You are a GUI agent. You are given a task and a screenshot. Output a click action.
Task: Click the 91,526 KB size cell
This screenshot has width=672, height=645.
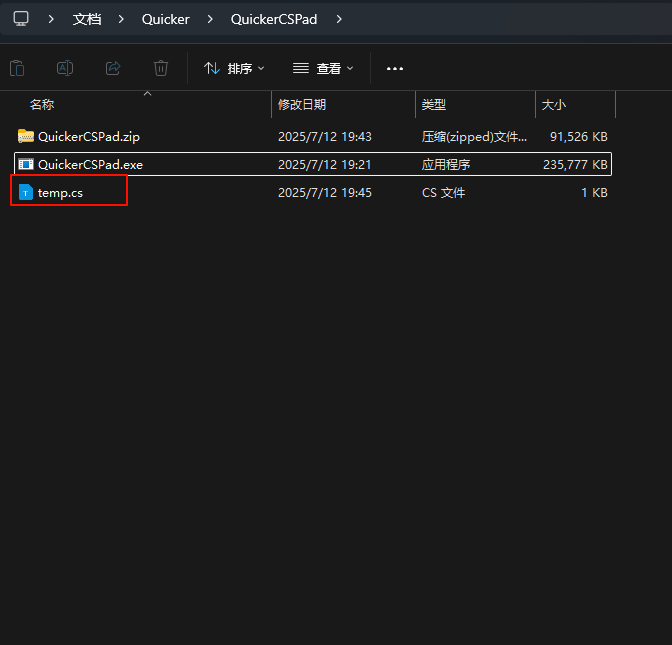pyautogui.click(x=579, y=136)
